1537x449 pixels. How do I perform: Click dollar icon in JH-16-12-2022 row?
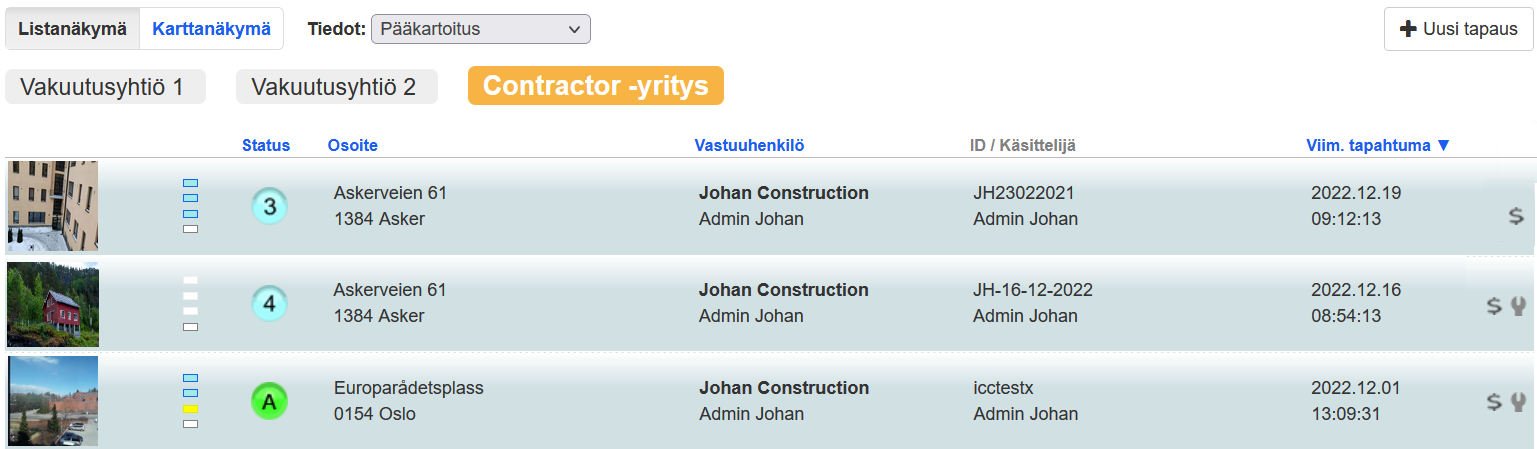pos(1494,306)
